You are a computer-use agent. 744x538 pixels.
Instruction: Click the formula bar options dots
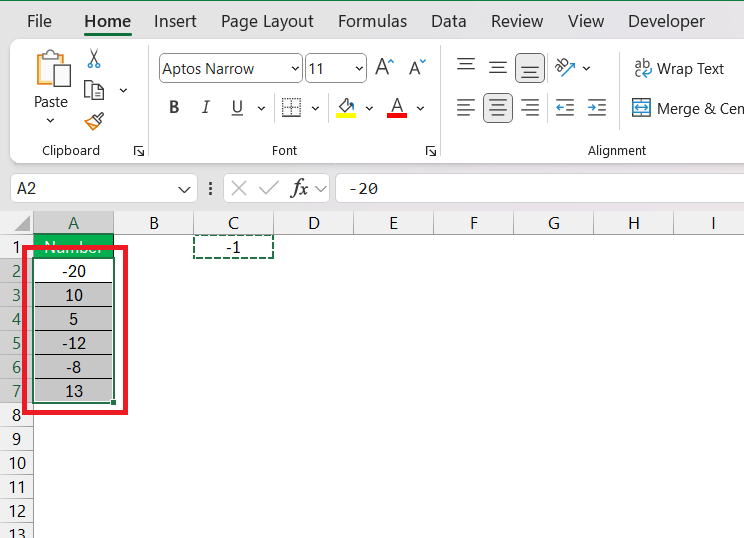pyautogui.click(x=210, y=188)
